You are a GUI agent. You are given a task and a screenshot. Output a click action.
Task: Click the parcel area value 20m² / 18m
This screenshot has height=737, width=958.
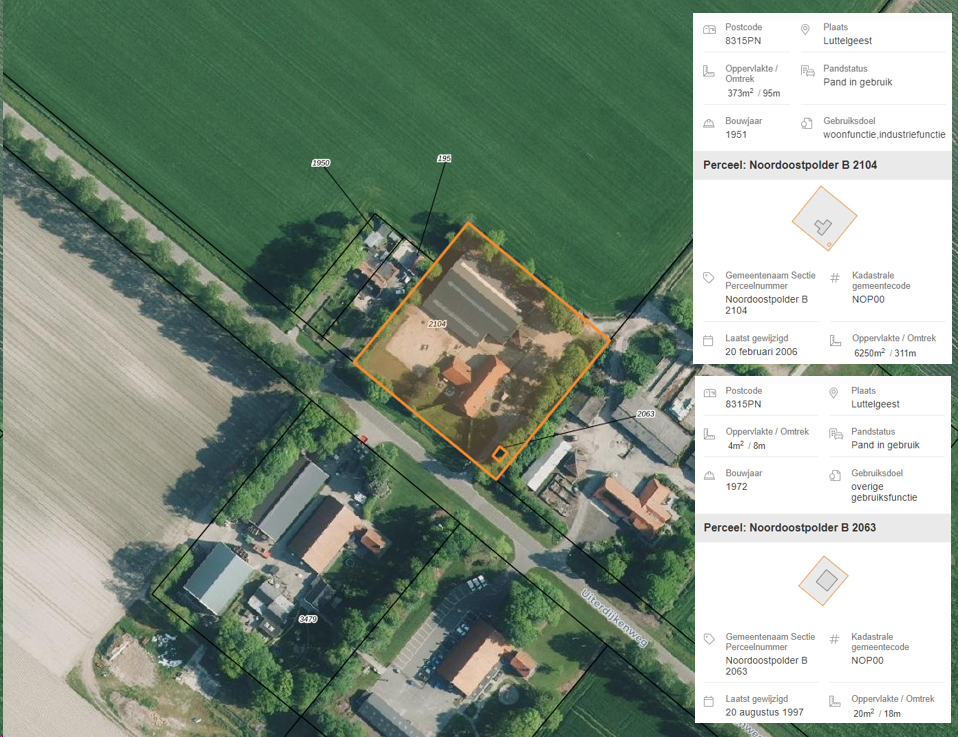pyautogui.click(x=877, y=713)
